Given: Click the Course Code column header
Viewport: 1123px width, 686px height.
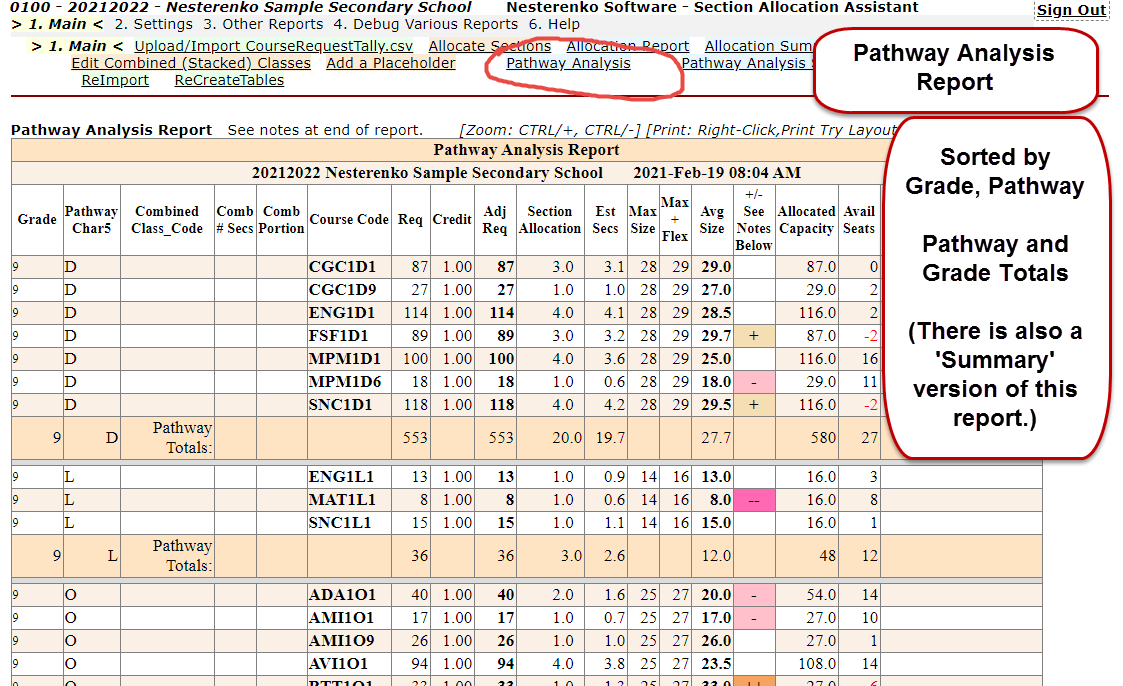Looking at the screenshot, I should coord(349,220).
